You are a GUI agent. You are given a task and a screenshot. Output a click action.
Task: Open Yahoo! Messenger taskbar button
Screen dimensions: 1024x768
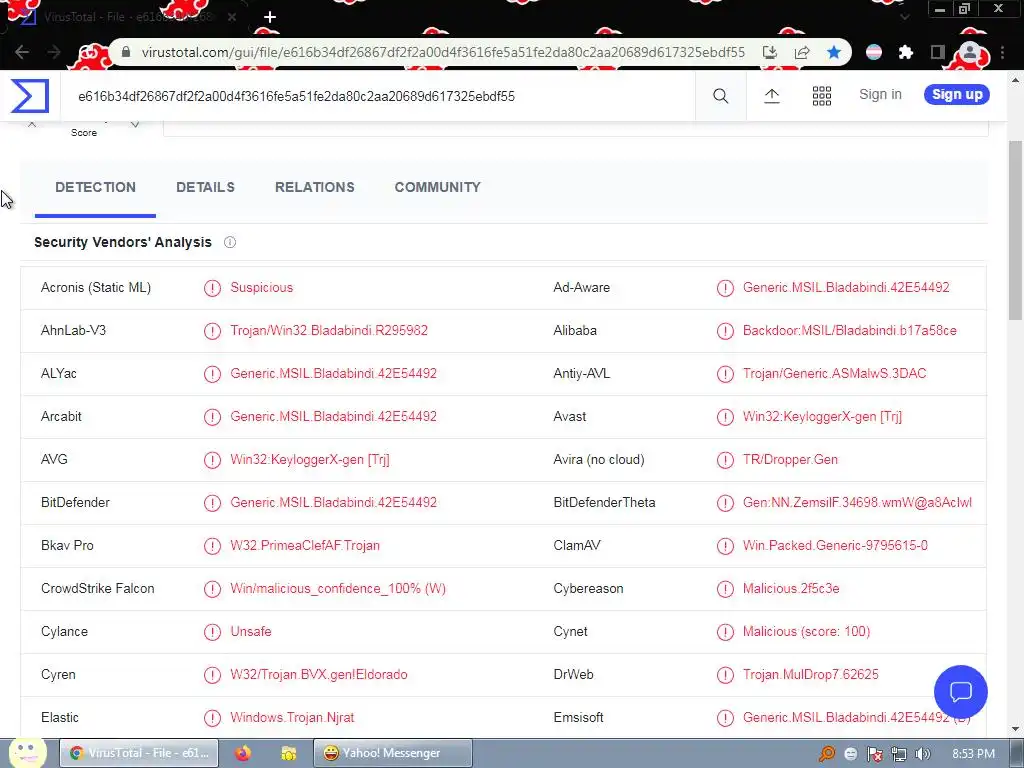coord(392,753)
